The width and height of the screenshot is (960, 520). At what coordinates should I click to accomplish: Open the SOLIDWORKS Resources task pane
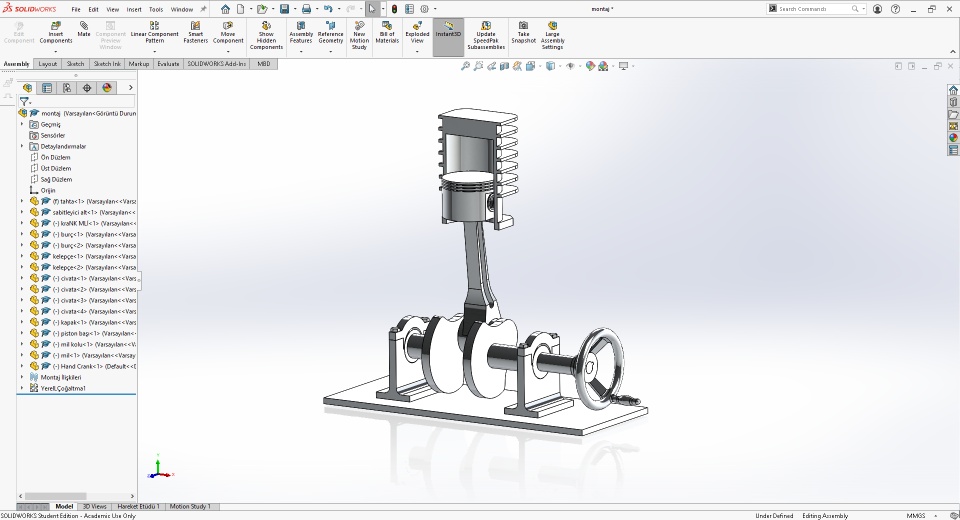(953, 90)
